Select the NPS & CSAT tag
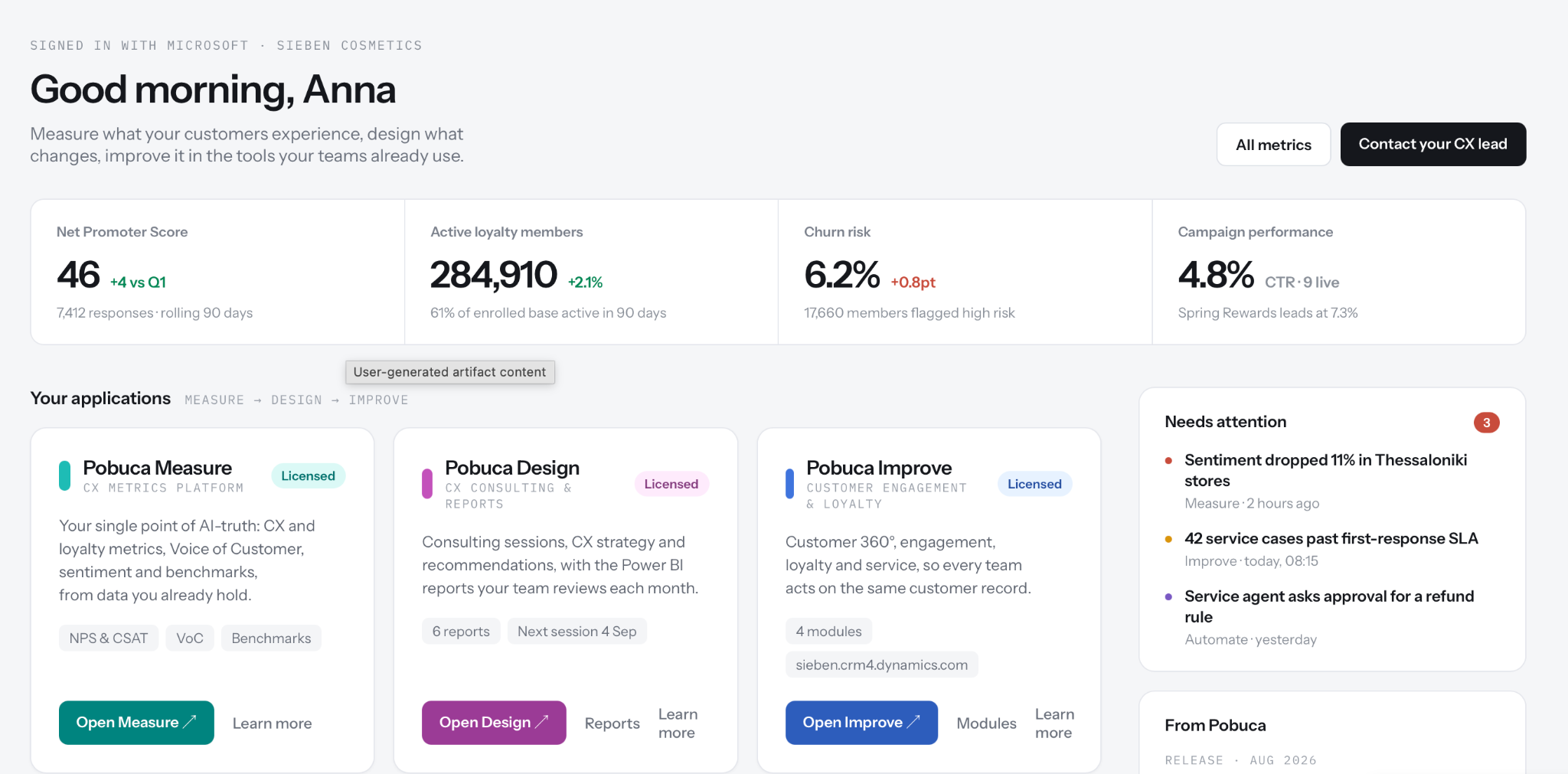This screenshot has width=1568, height=774. [x=109, y=638]
